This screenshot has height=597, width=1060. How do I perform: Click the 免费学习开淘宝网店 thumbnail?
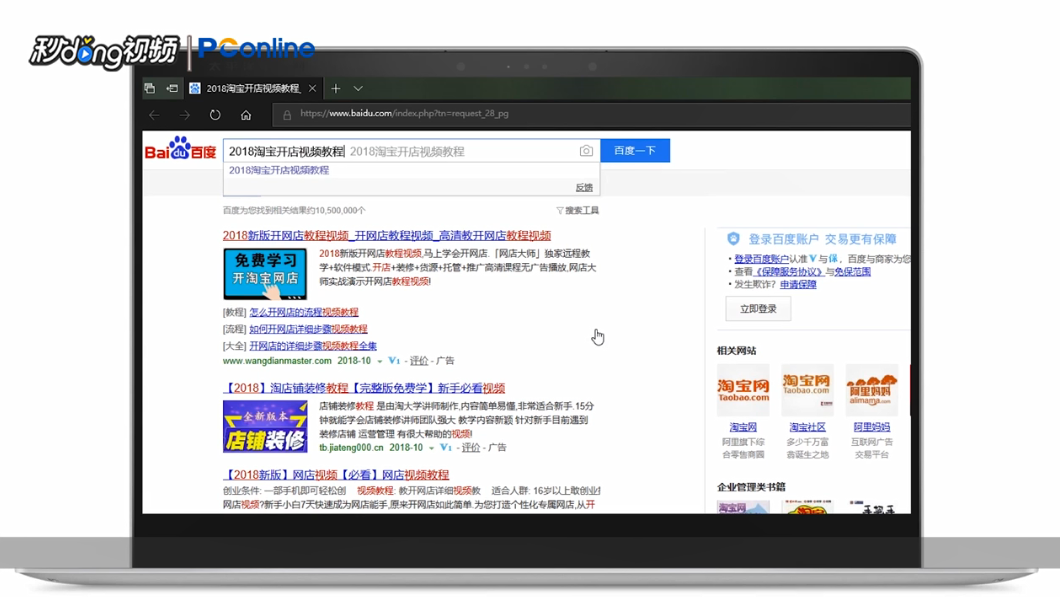point(265,274)
